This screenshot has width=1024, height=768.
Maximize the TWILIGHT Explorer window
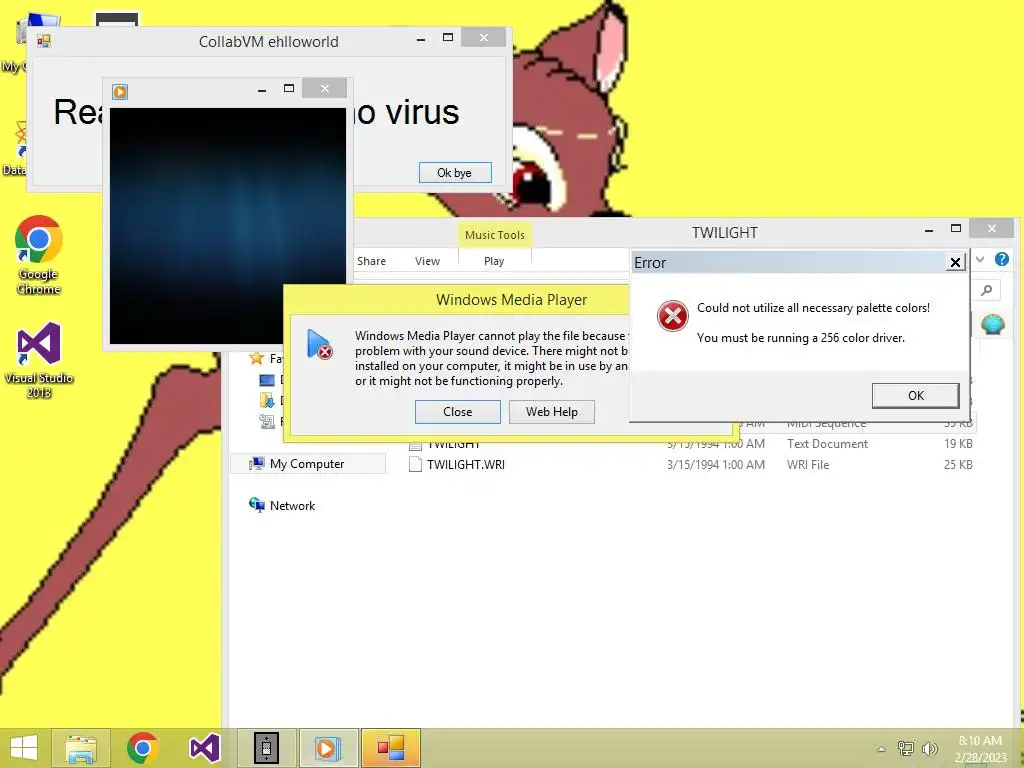pos(956,229)
